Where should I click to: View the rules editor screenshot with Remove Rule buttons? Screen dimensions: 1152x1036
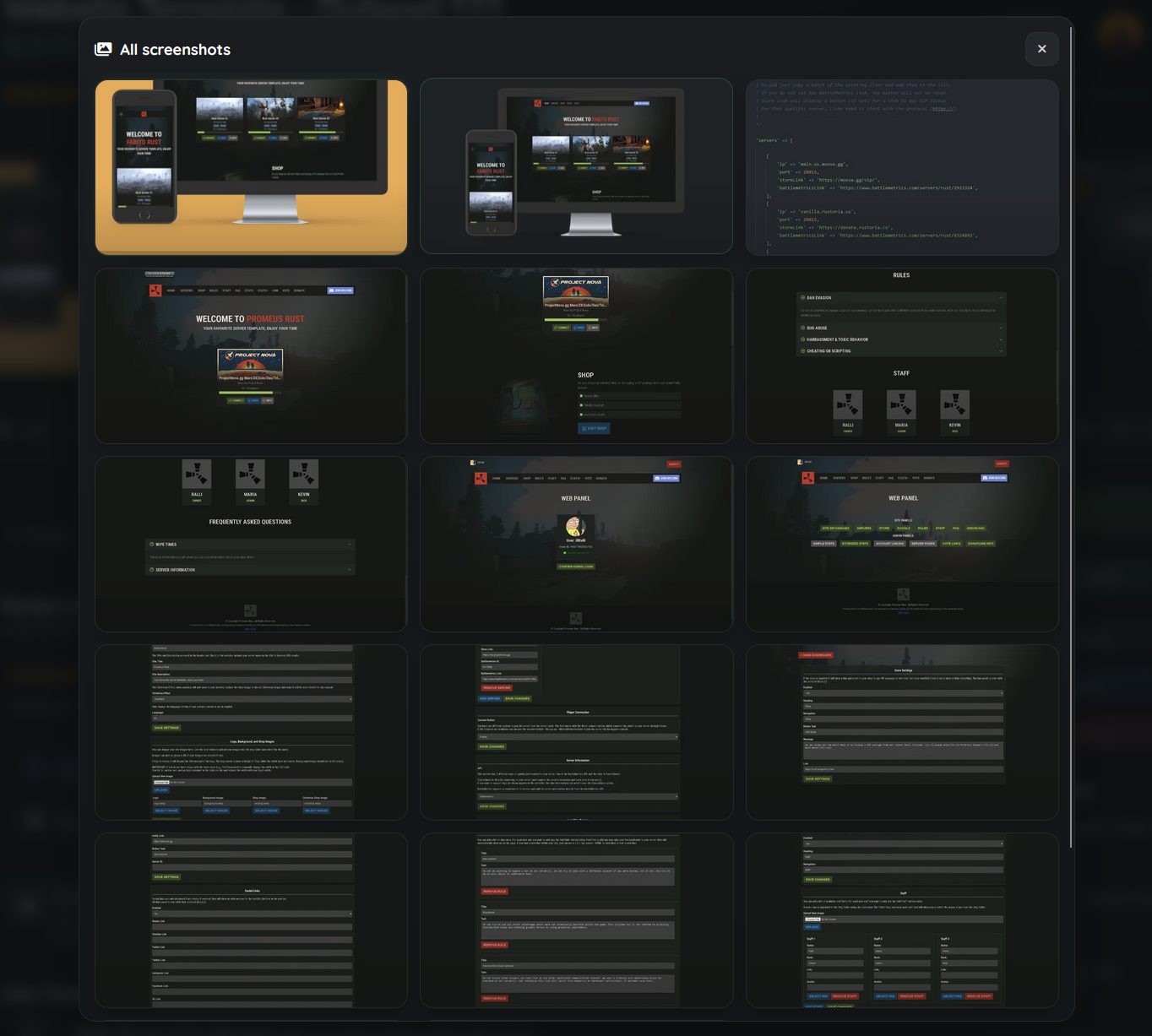576,920
